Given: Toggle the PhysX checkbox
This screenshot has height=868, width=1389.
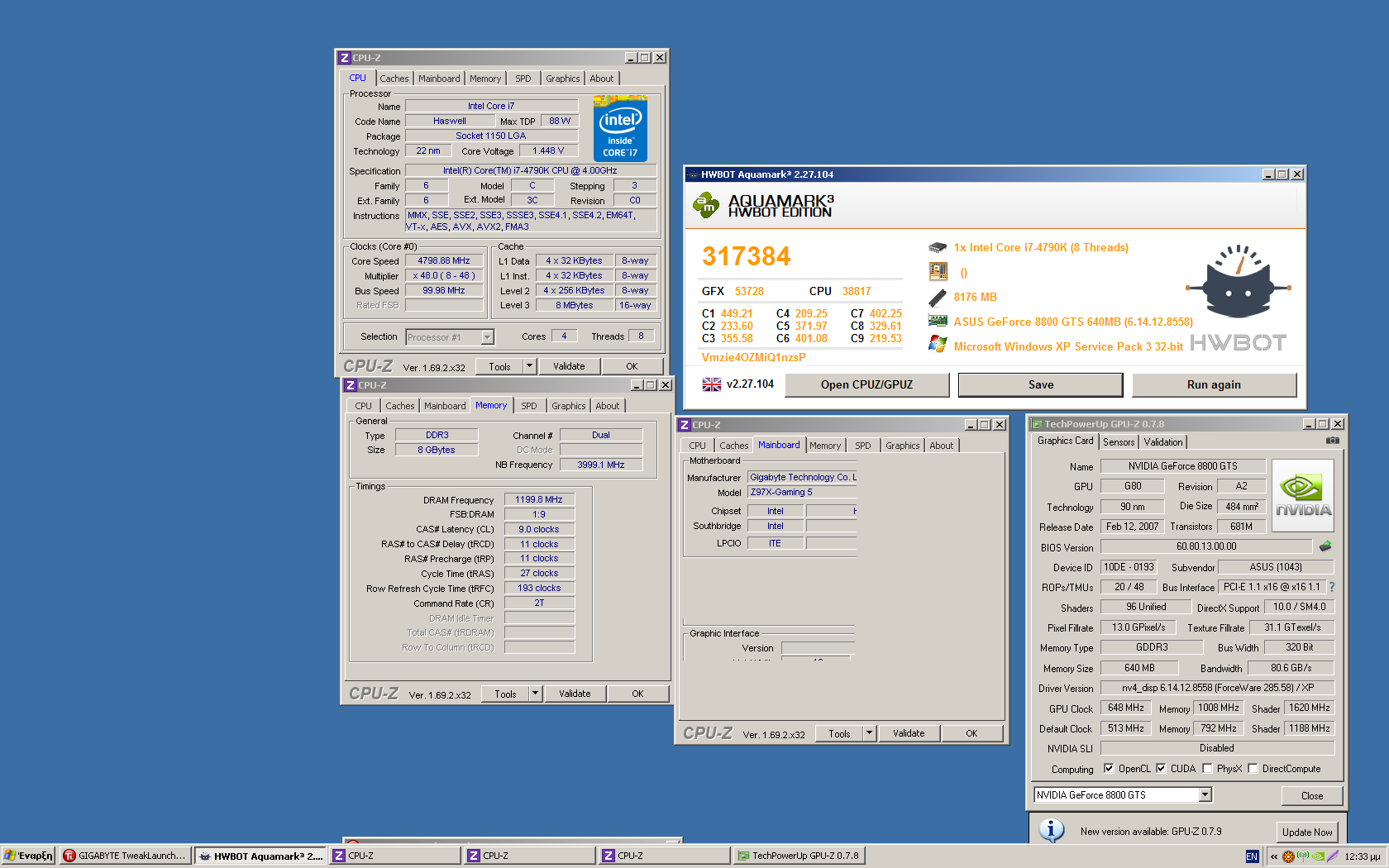Looking at the screenshot, I should tap(1207, 768).
